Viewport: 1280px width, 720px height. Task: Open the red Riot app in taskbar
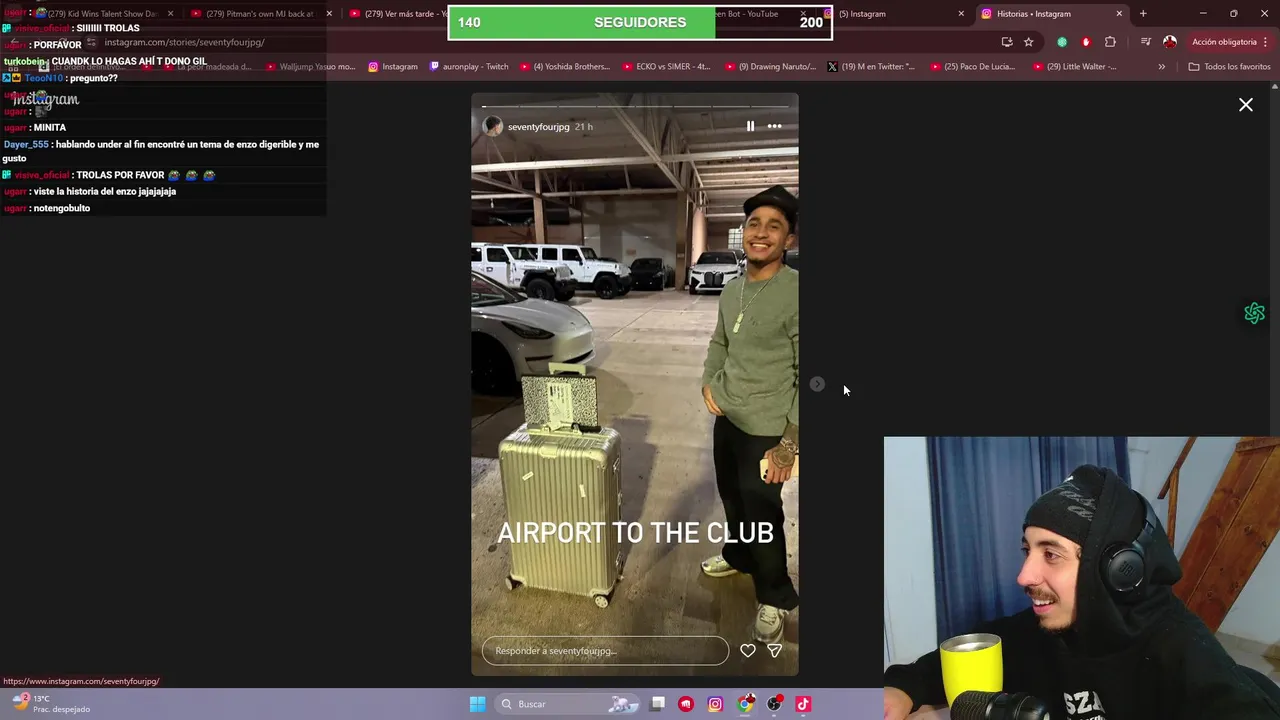pyautogui.click(x=686, y=704)
